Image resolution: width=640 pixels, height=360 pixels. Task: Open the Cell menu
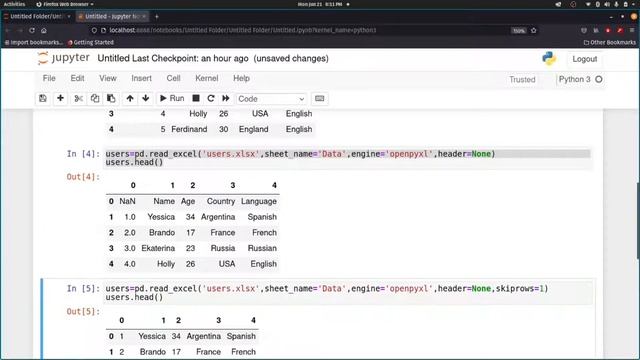click(173, 78)
